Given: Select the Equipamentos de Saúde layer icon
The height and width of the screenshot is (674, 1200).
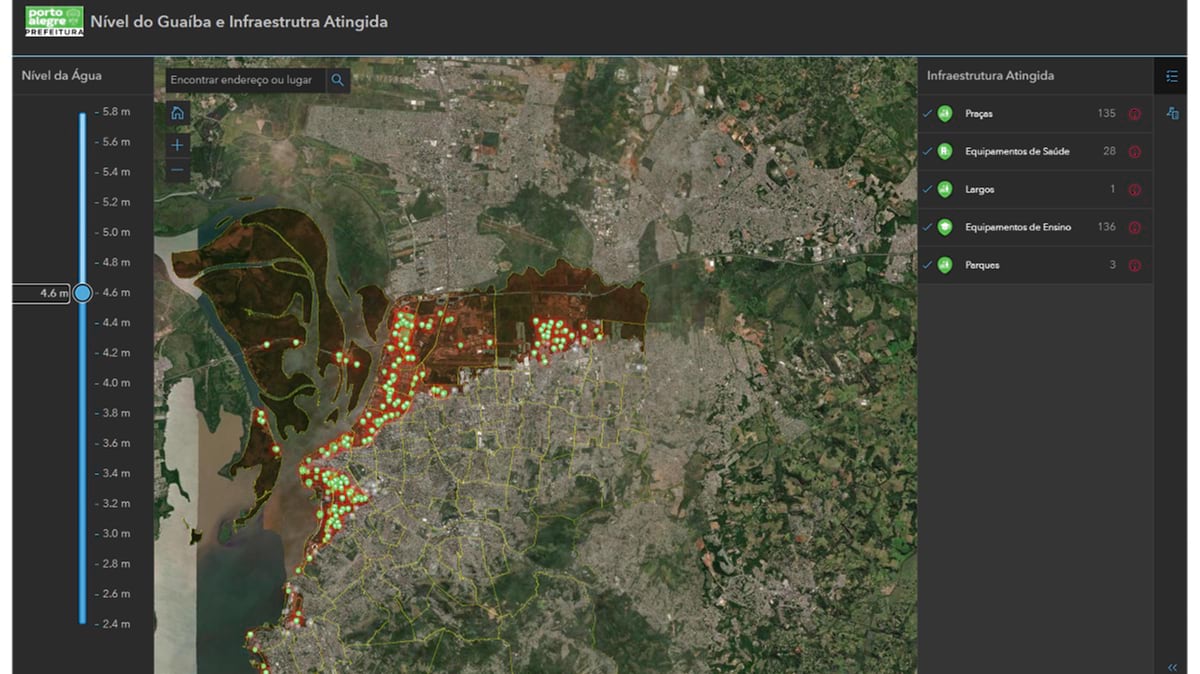Looking at the screenshot, I should [947, 151].
